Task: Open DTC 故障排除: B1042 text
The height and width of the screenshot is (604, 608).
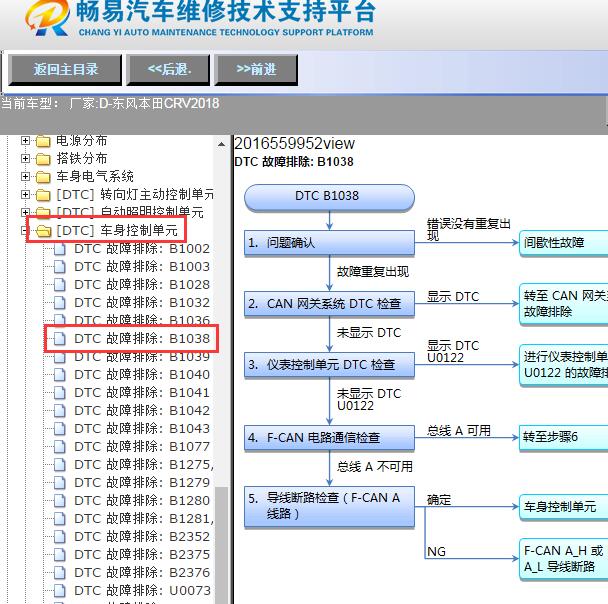Action: [142, 411]
